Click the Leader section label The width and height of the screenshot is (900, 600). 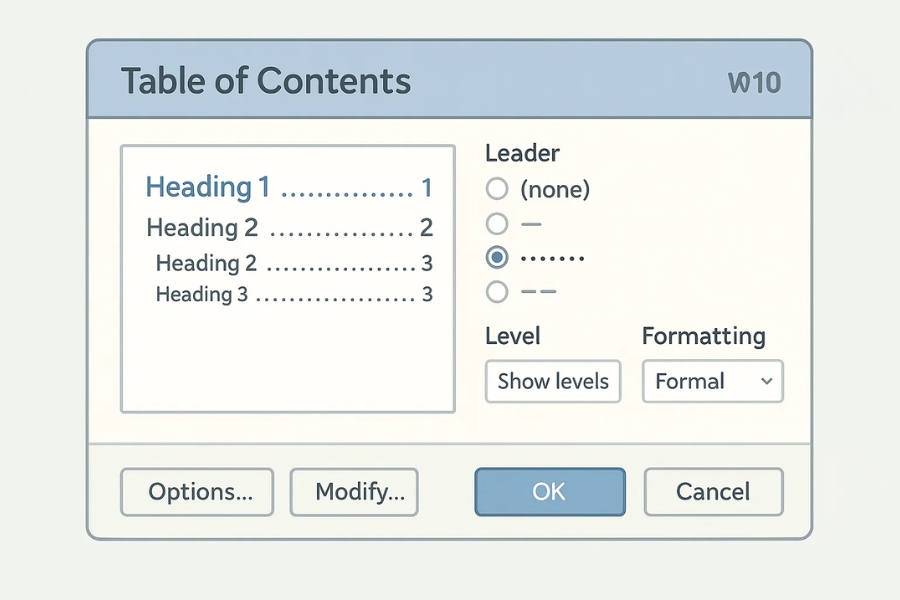coord(522,153)
